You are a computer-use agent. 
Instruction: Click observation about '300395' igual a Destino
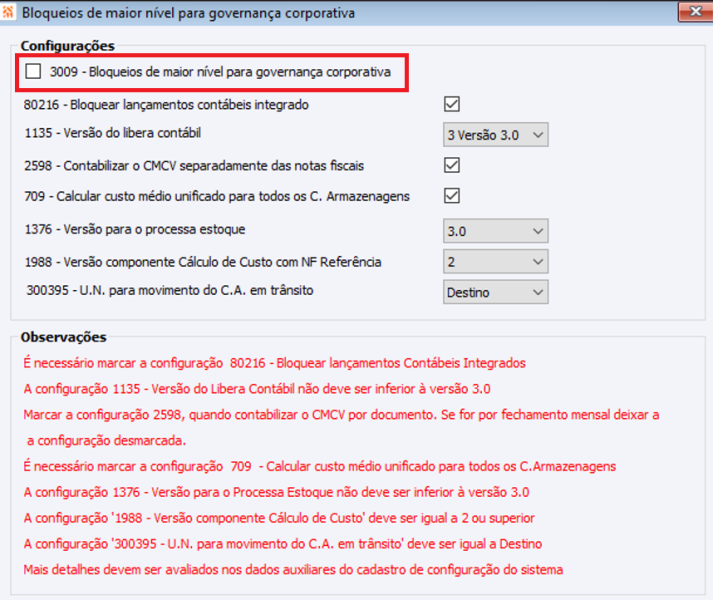coord(283,544)
